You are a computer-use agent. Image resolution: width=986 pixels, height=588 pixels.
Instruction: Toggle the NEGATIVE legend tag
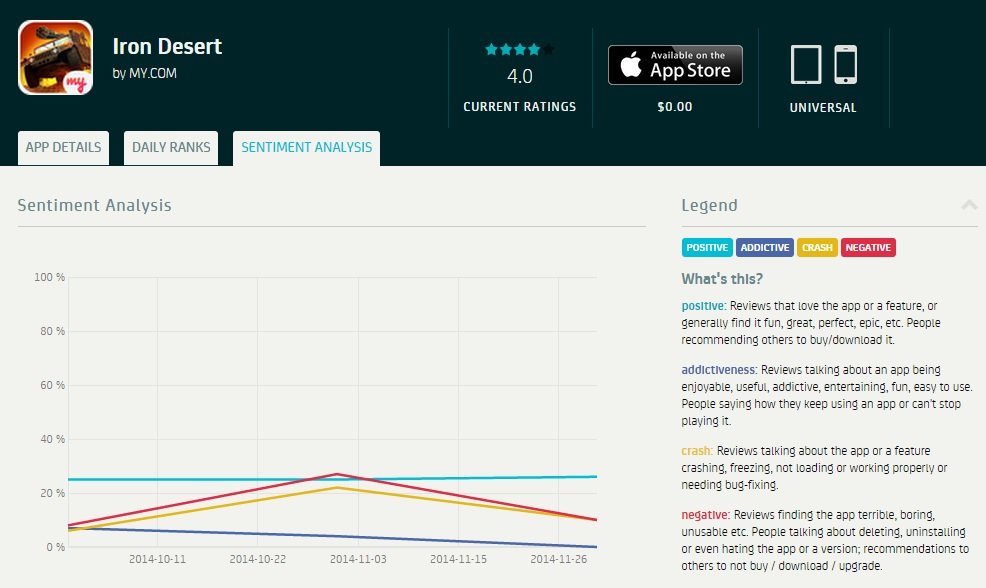pos(868,247)
